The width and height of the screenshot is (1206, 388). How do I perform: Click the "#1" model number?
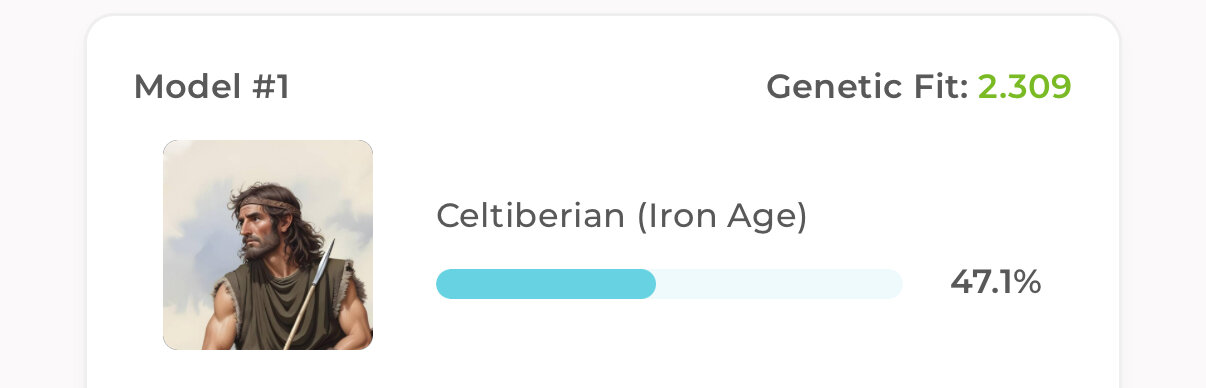(270, 88)
